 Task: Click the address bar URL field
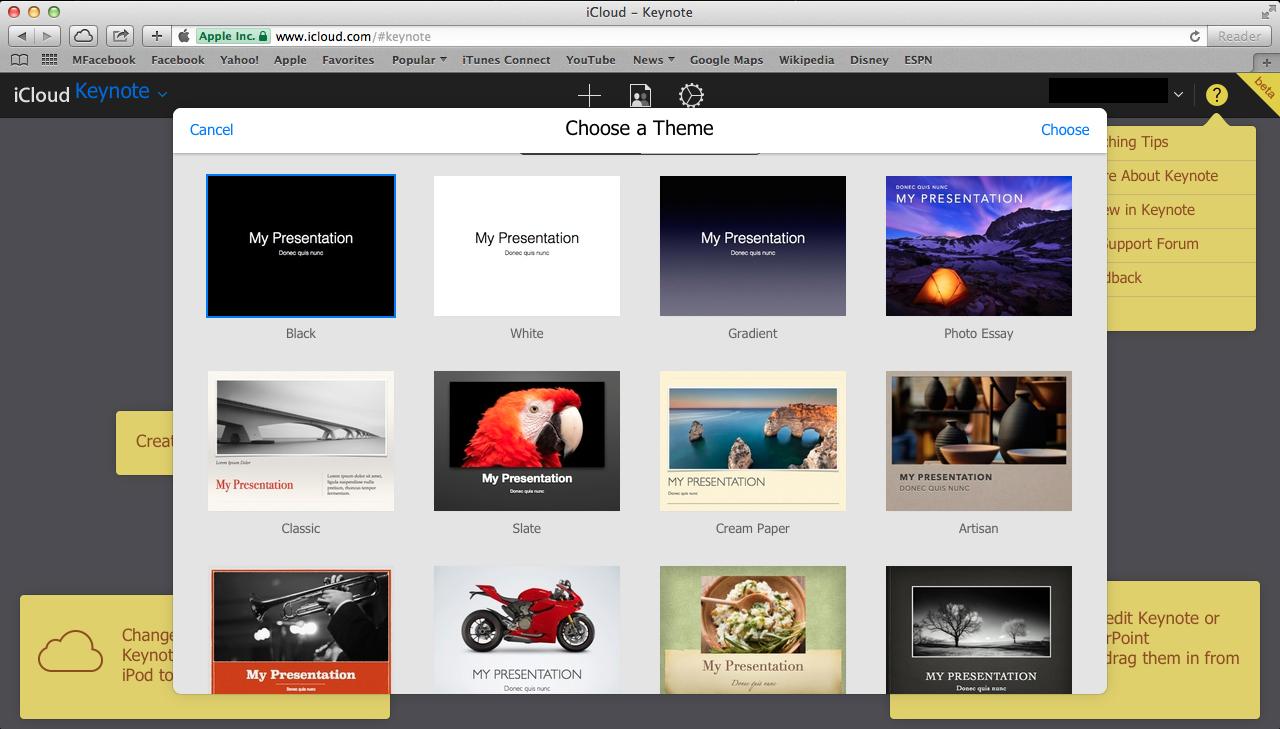pos(690,36)
